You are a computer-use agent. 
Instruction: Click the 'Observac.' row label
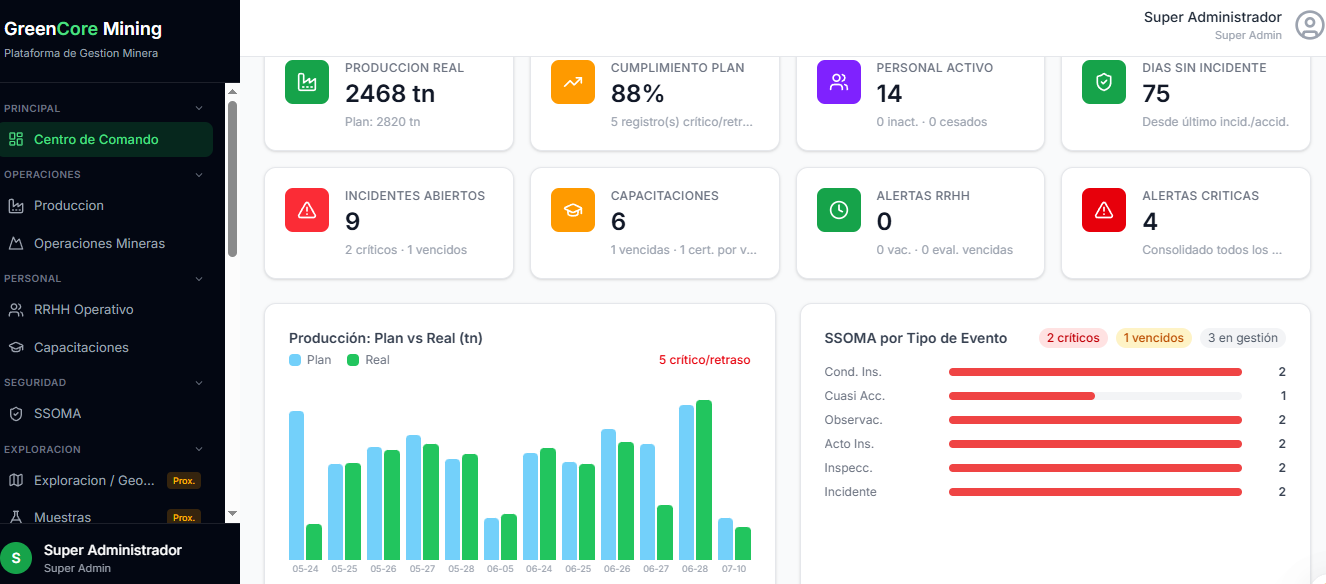(x=853, y=420)
